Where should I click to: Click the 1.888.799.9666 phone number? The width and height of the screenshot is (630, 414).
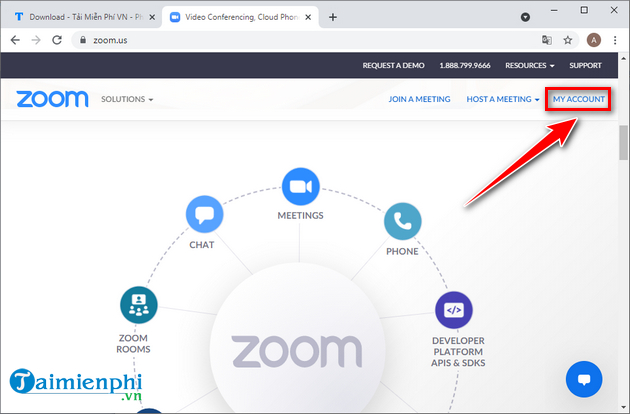click(x=465, y=65)
